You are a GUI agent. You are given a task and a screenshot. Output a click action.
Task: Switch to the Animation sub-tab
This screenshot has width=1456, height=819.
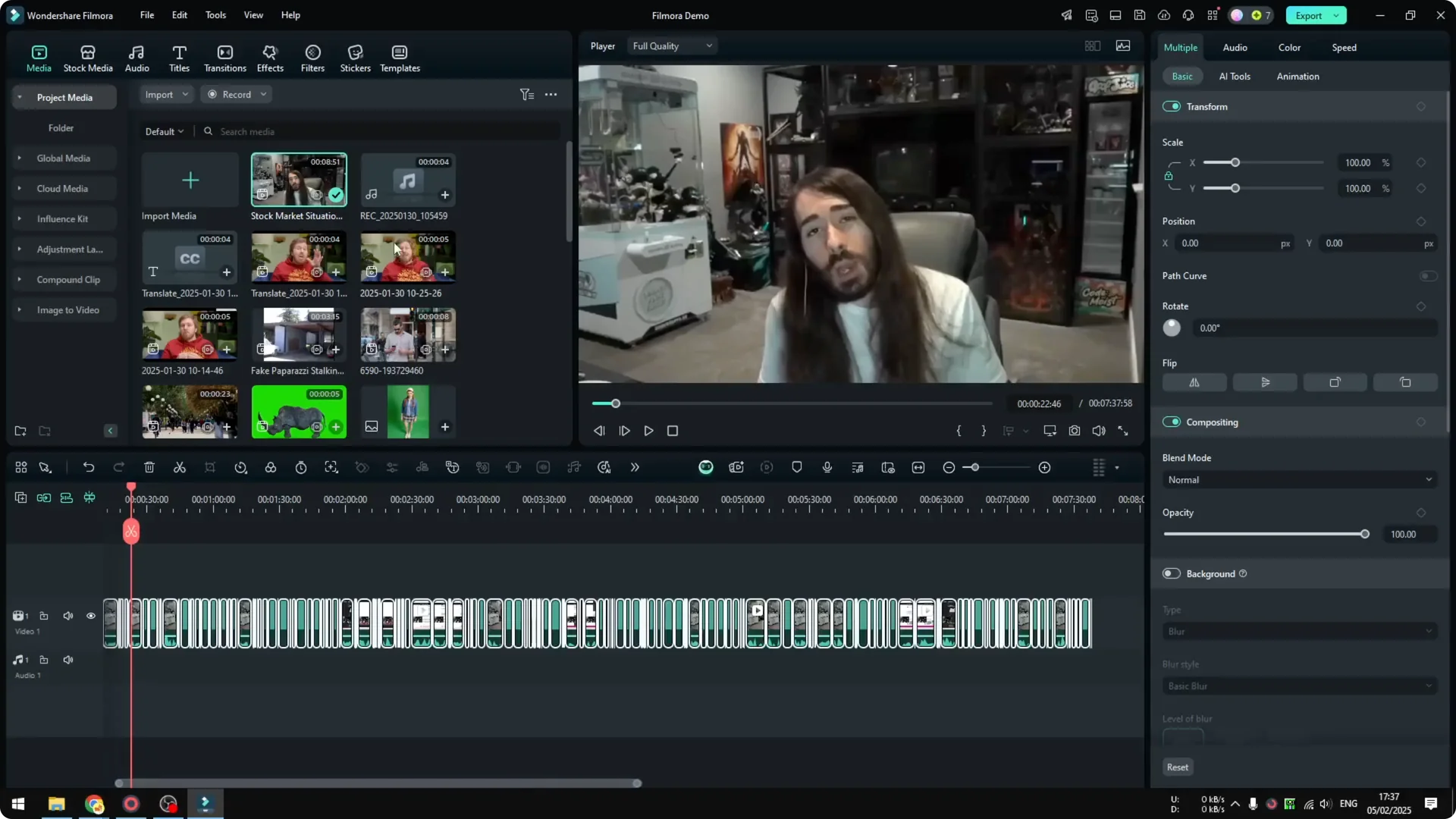[1298, 77]
